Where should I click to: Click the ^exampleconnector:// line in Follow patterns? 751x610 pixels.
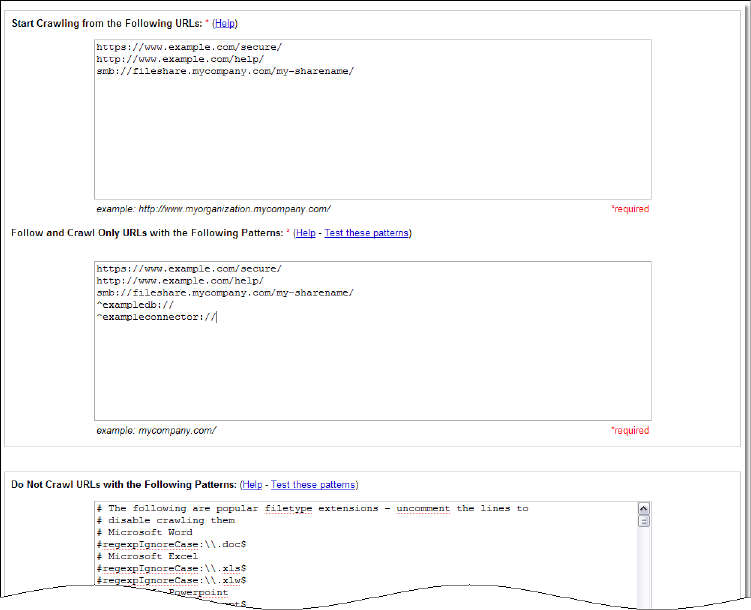(155, 318)
